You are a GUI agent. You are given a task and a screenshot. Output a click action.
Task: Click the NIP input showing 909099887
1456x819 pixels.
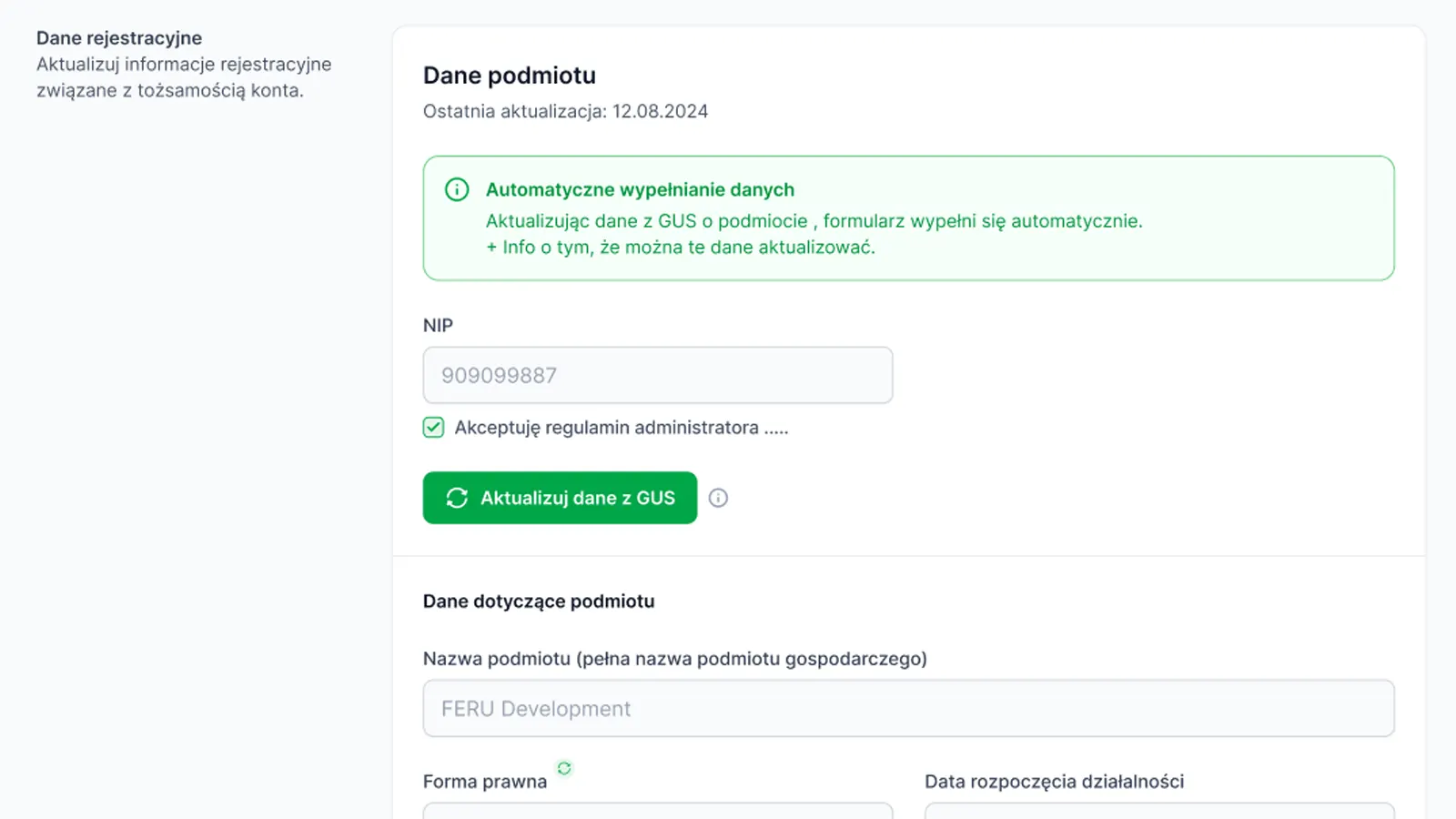(x=657, y=375)
